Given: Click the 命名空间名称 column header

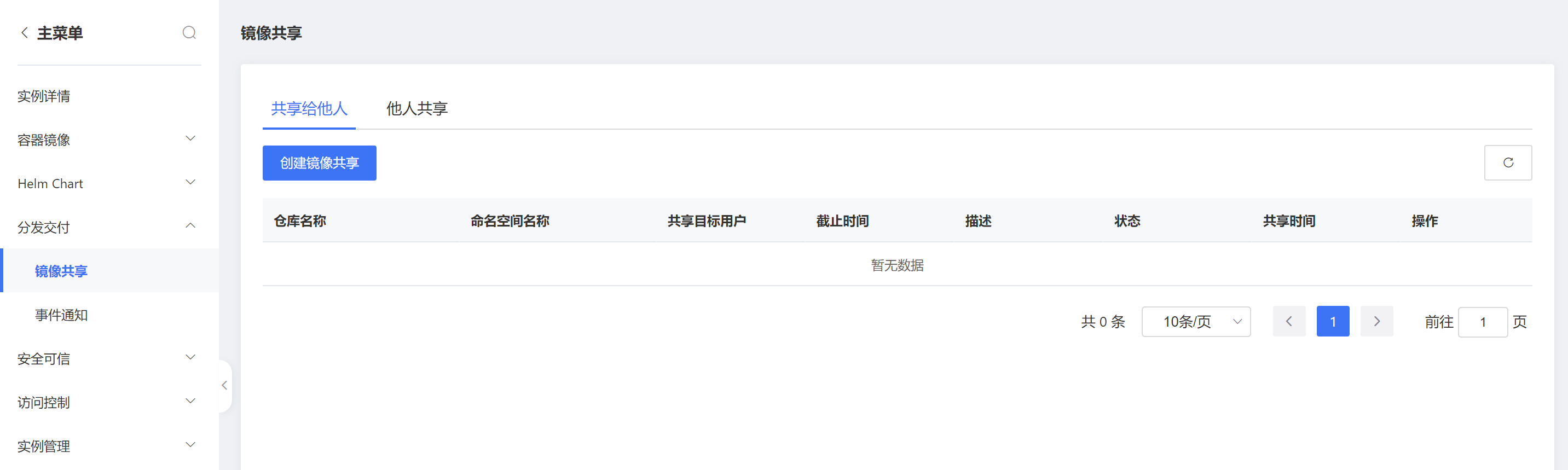Looking at the screenshot, I should [510, 221].
